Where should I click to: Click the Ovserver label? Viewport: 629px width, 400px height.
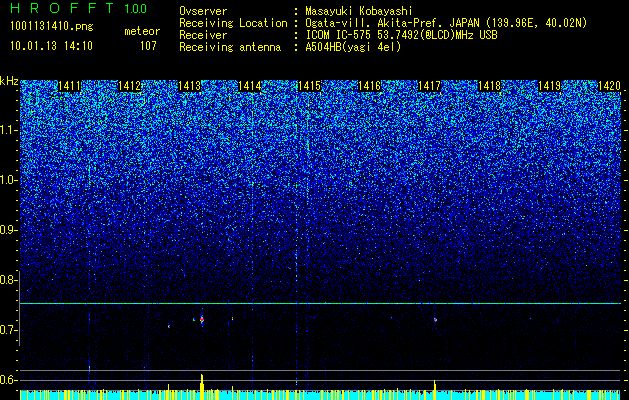tap(203, 11)
